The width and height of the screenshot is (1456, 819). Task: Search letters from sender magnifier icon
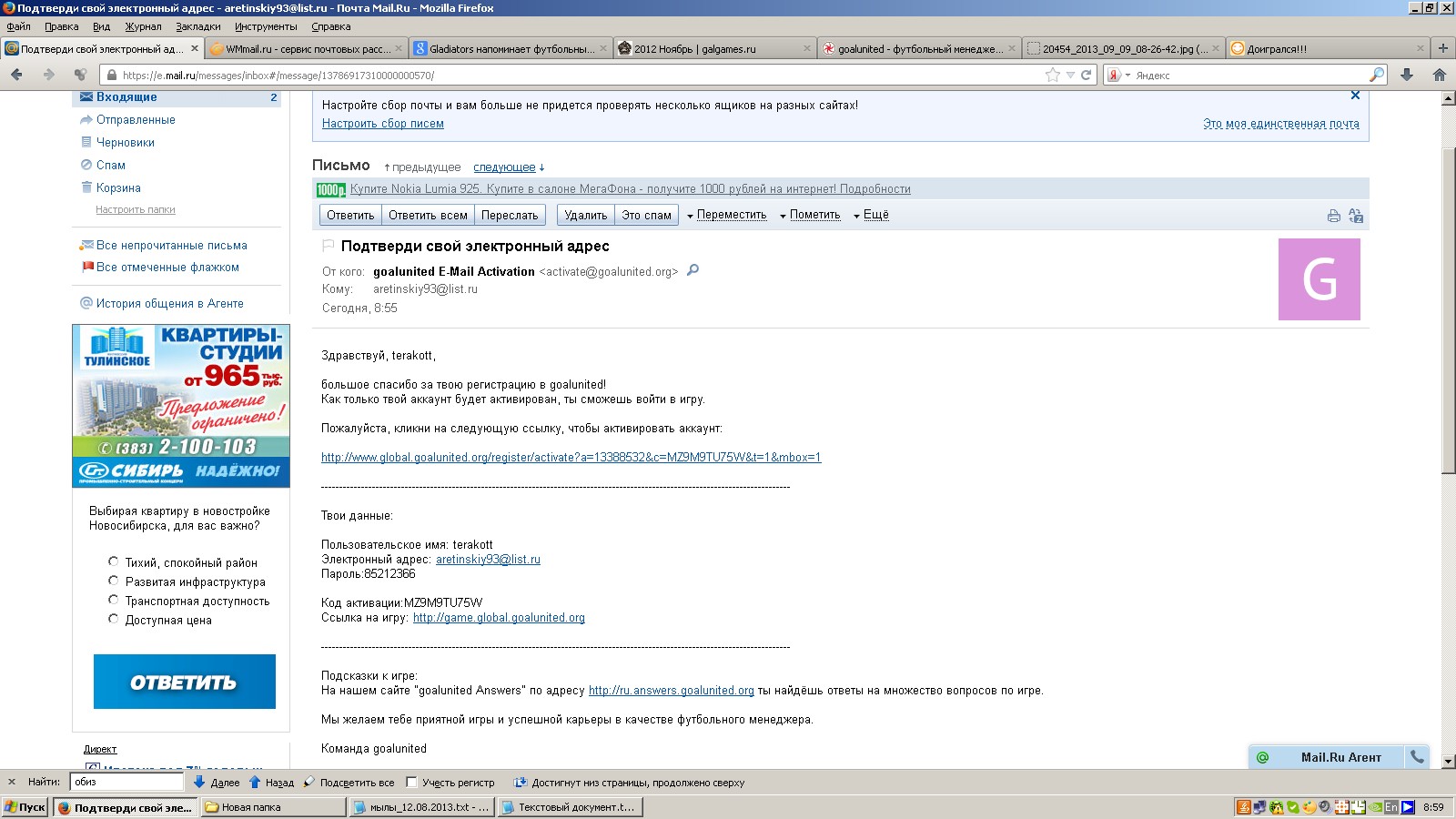coord(693,270)
